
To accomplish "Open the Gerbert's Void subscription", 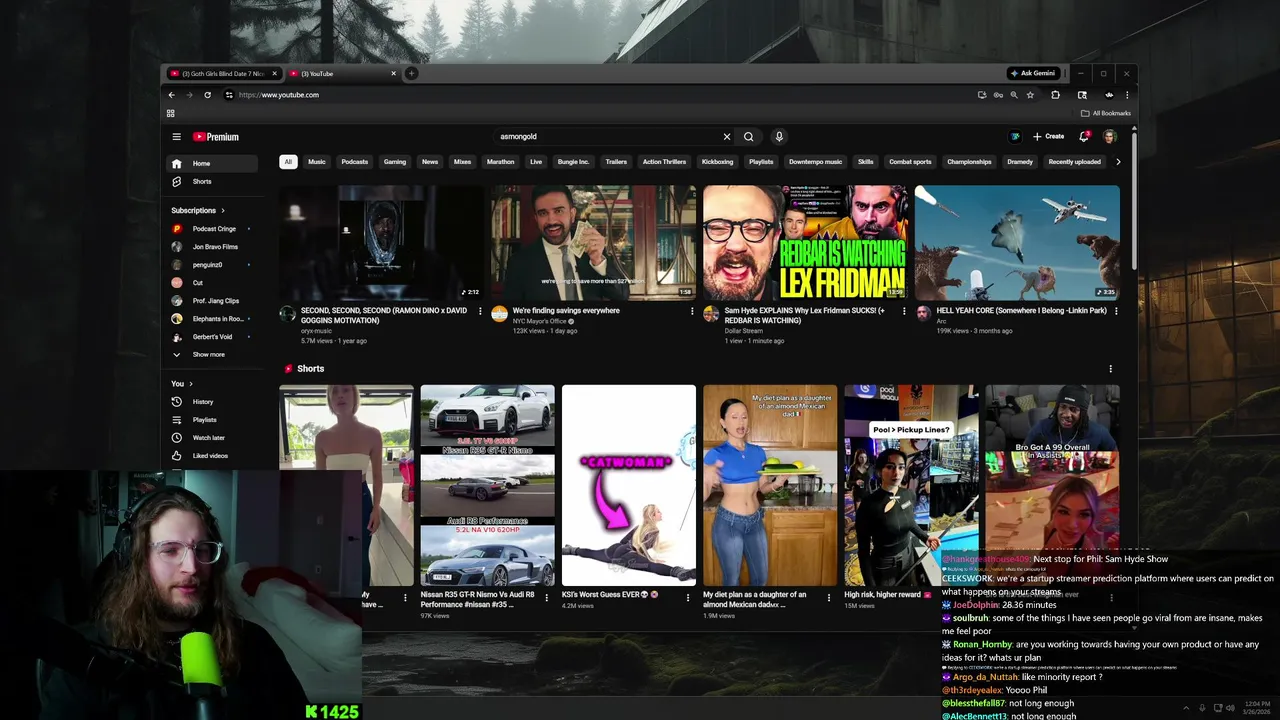I will [x=212, y=337].
